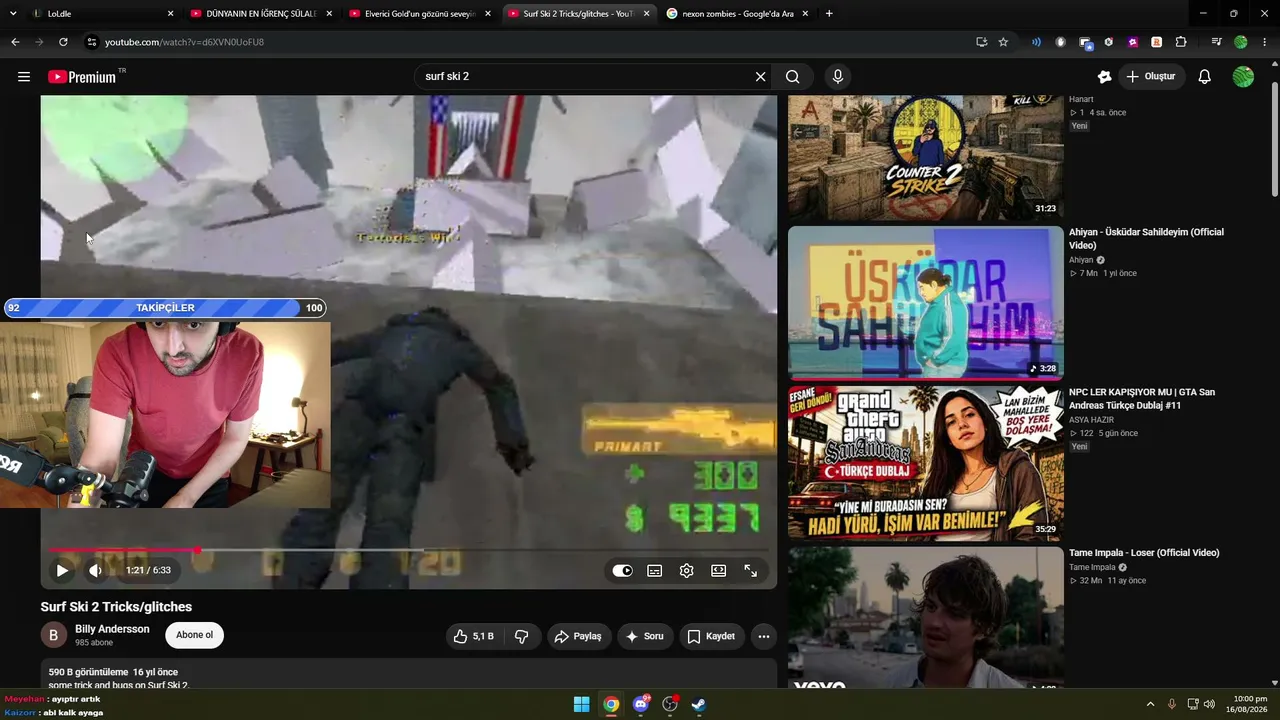Mute the video volume
The height and width of the screenshot is (720, 1280).
[x=95, y=571]
